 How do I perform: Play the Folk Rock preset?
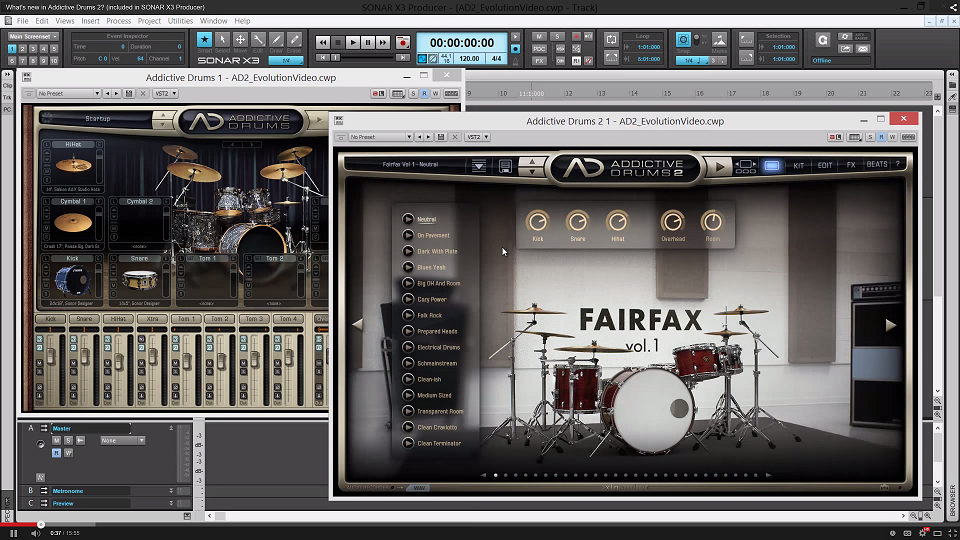[408, 315]
